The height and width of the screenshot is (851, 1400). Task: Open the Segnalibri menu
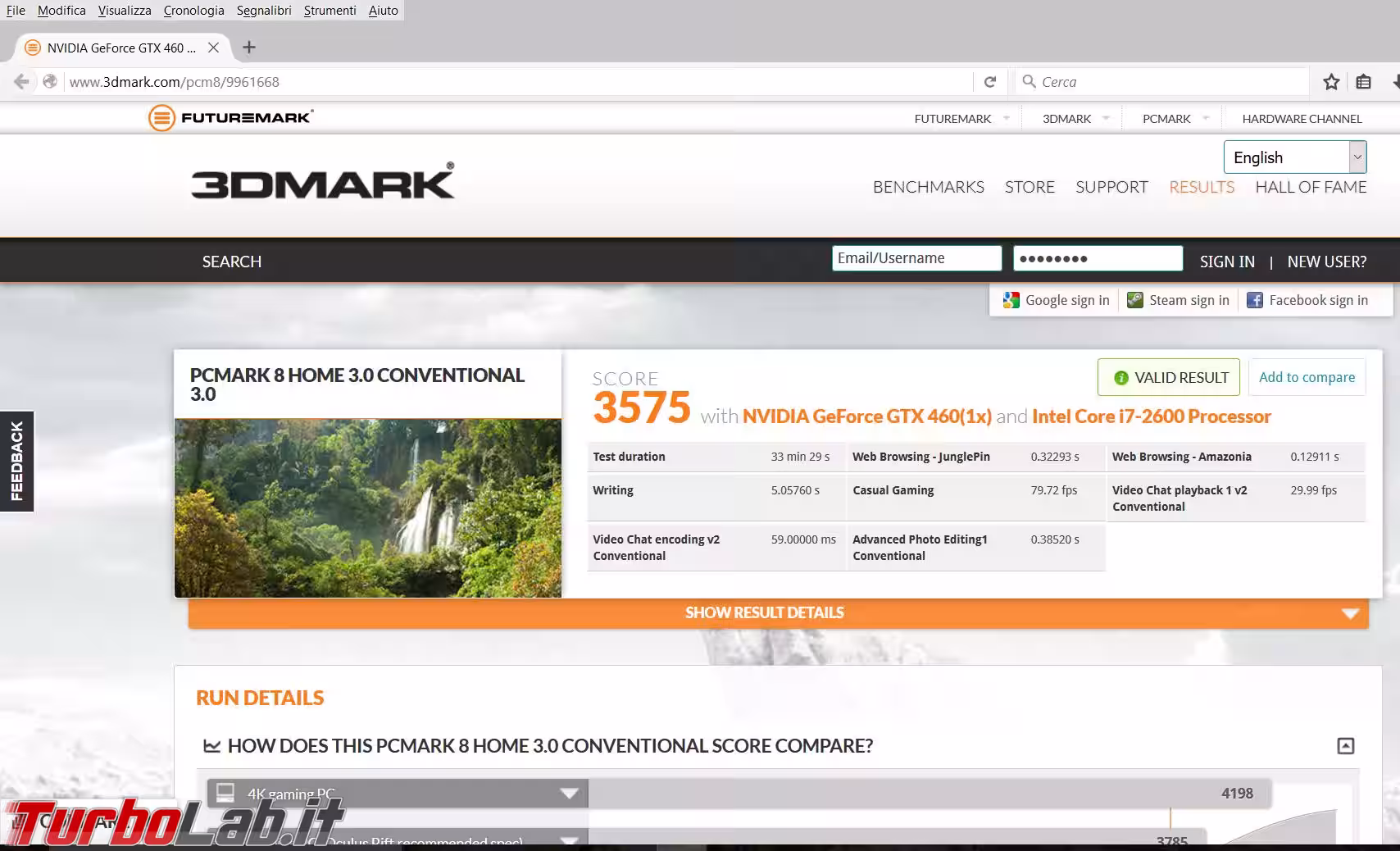coord(263,11)
